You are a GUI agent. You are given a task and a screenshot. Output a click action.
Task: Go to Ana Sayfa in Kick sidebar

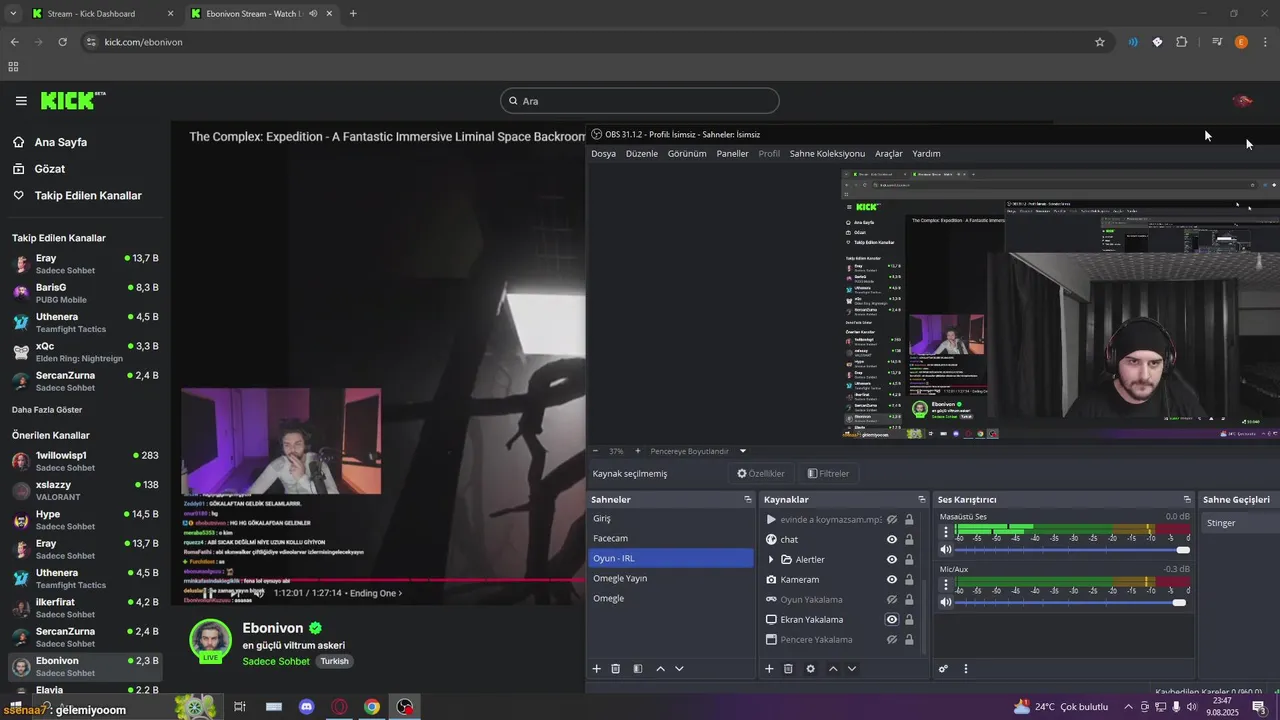(61, 142)
